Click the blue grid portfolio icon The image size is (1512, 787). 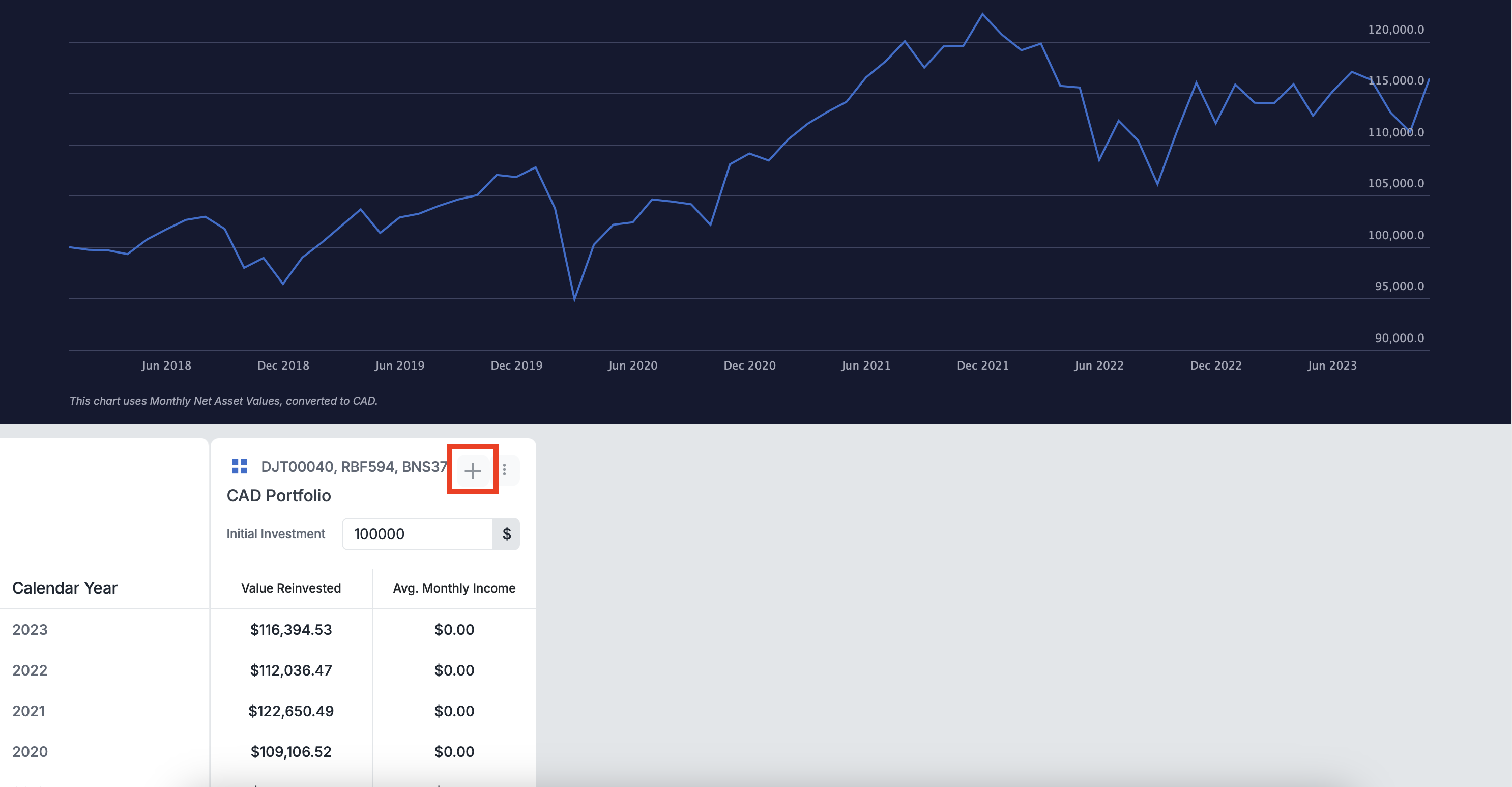240,466
